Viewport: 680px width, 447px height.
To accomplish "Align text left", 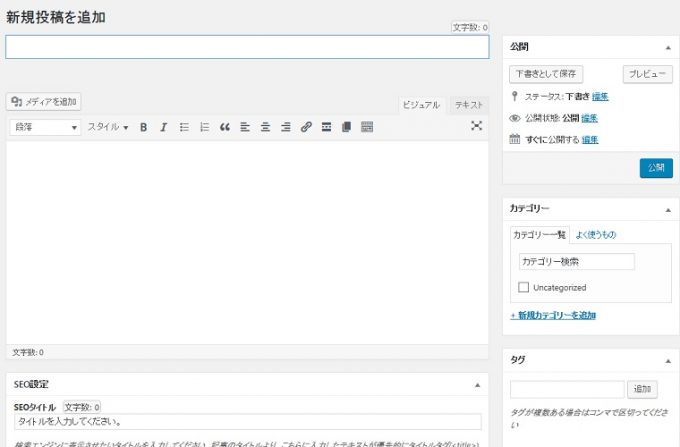I will coord(245,127).
